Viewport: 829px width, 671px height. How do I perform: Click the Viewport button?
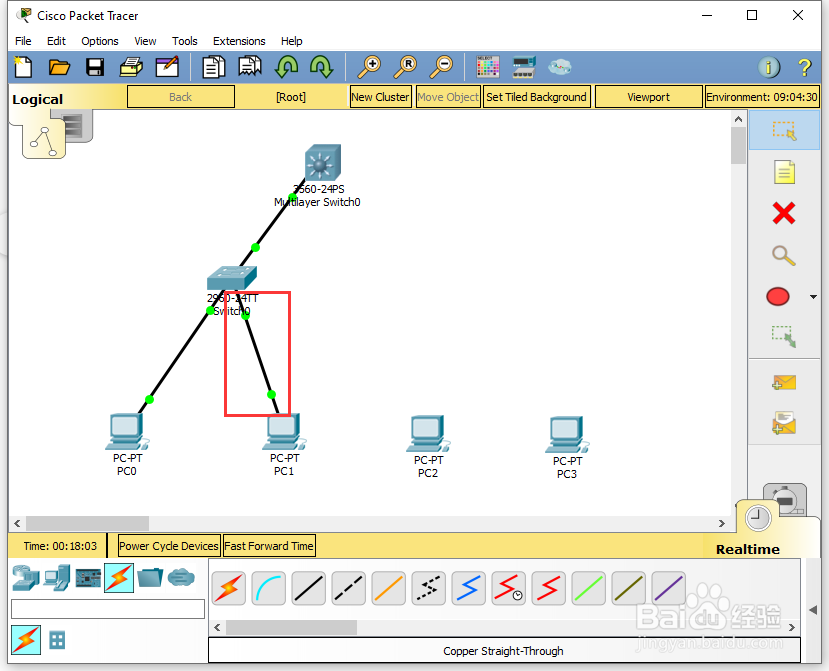pos(648,97)
